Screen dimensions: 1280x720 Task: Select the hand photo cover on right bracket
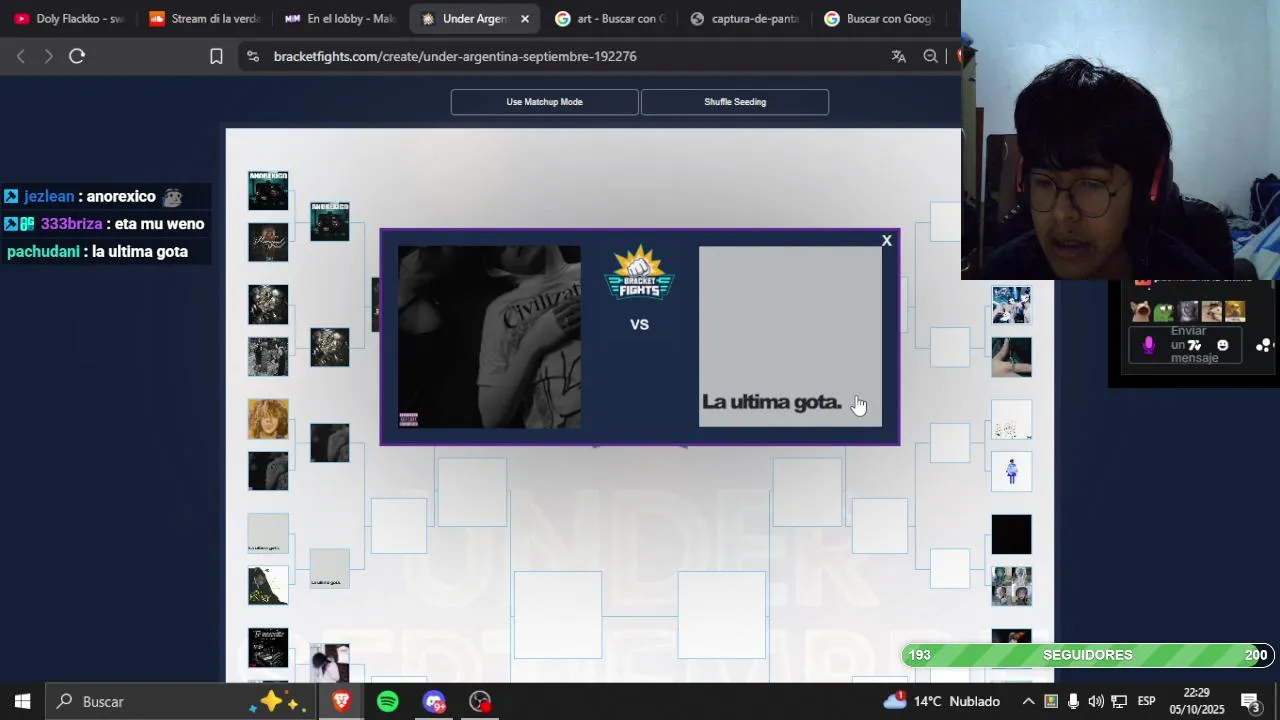(x=1011, y=357)
